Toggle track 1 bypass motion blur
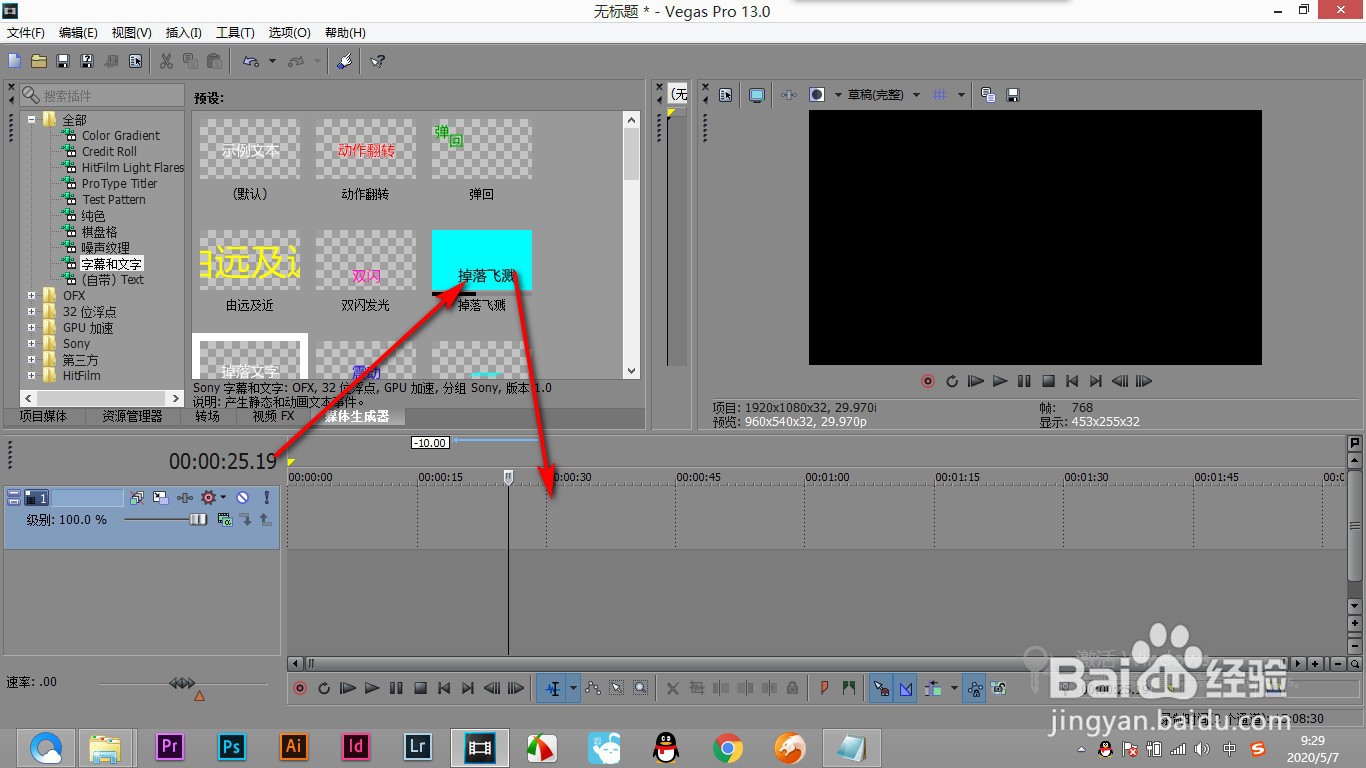 (x=137, y=497)
